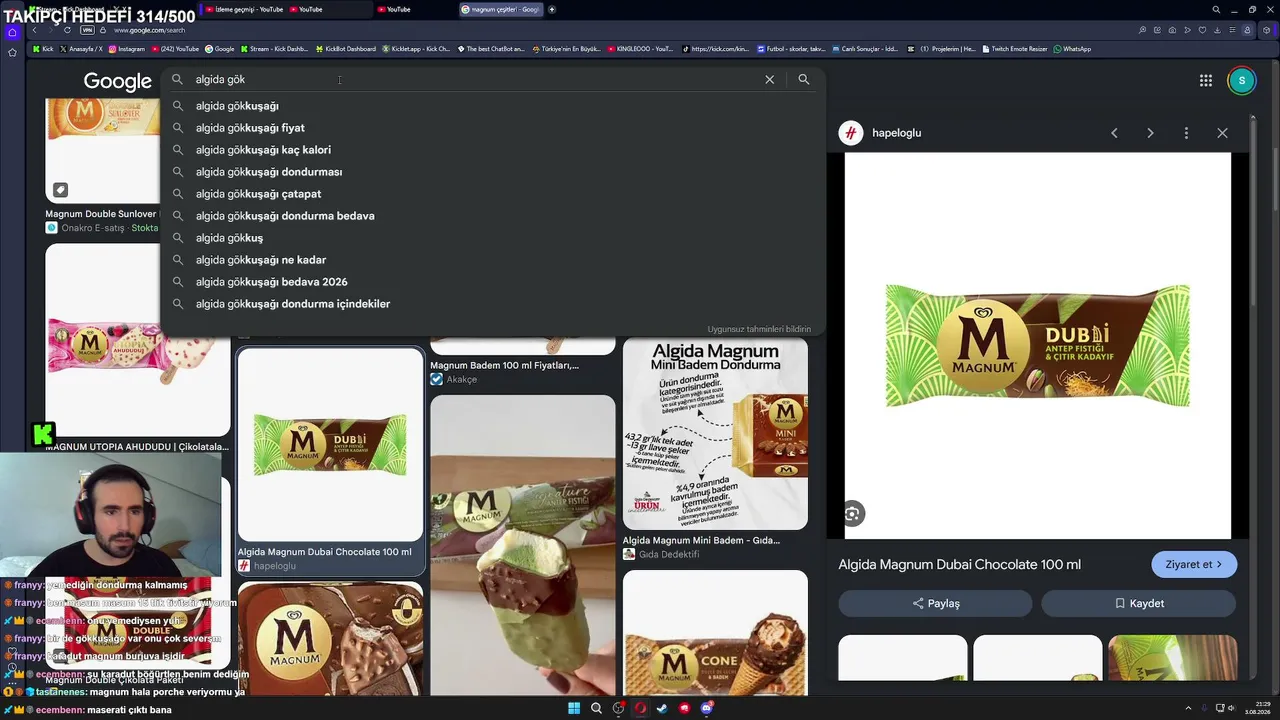The height and width of the screenshot is (720, 1280).
Task: Pick suggestion 'algida gökkuşağı dondurma bedava'
Action: (x=493, y=216)
